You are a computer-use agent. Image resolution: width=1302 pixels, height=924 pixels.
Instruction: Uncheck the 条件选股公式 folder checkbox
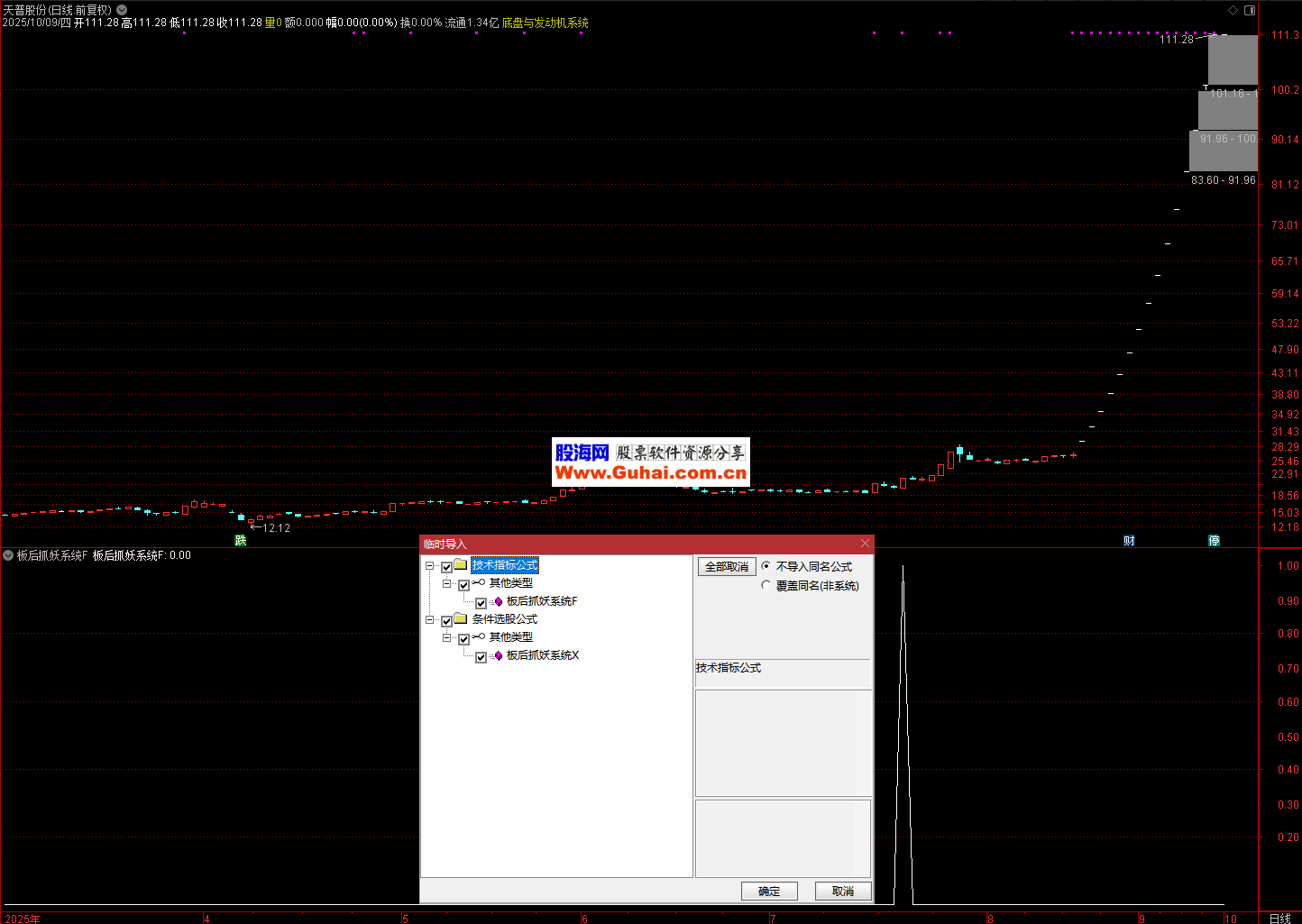446,621
